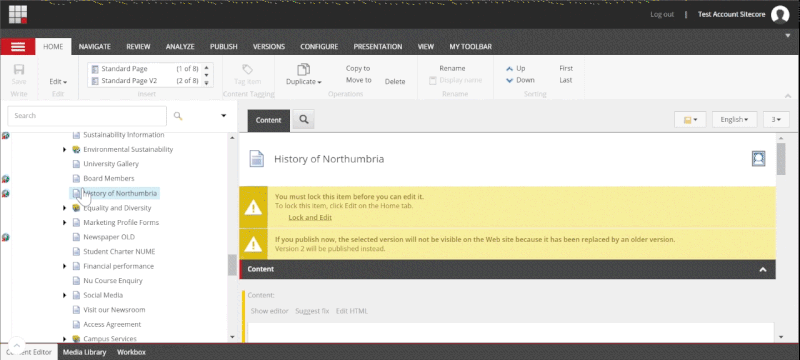Screen dimensions: 800x360
Task: Click Copy to in Operations
Action: [x=358, y=68]
